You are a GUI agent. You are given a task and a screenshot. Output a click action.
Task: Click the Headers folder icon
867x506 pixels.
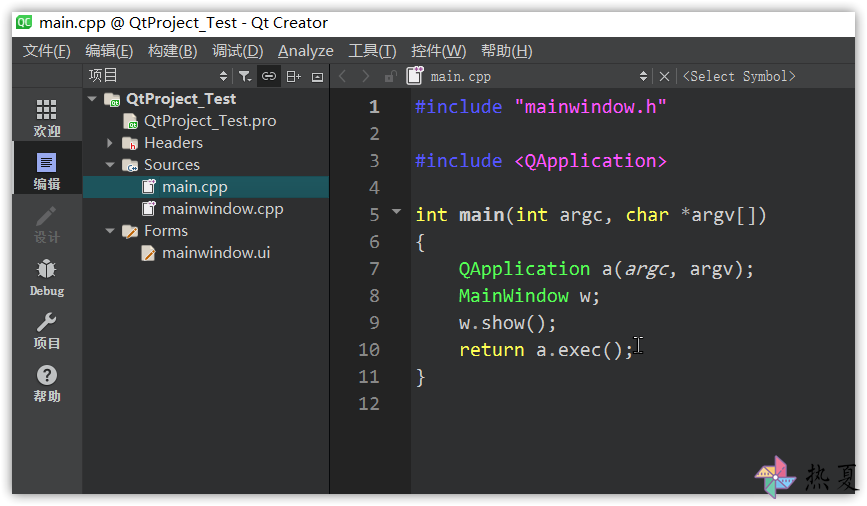coord(130,143)
